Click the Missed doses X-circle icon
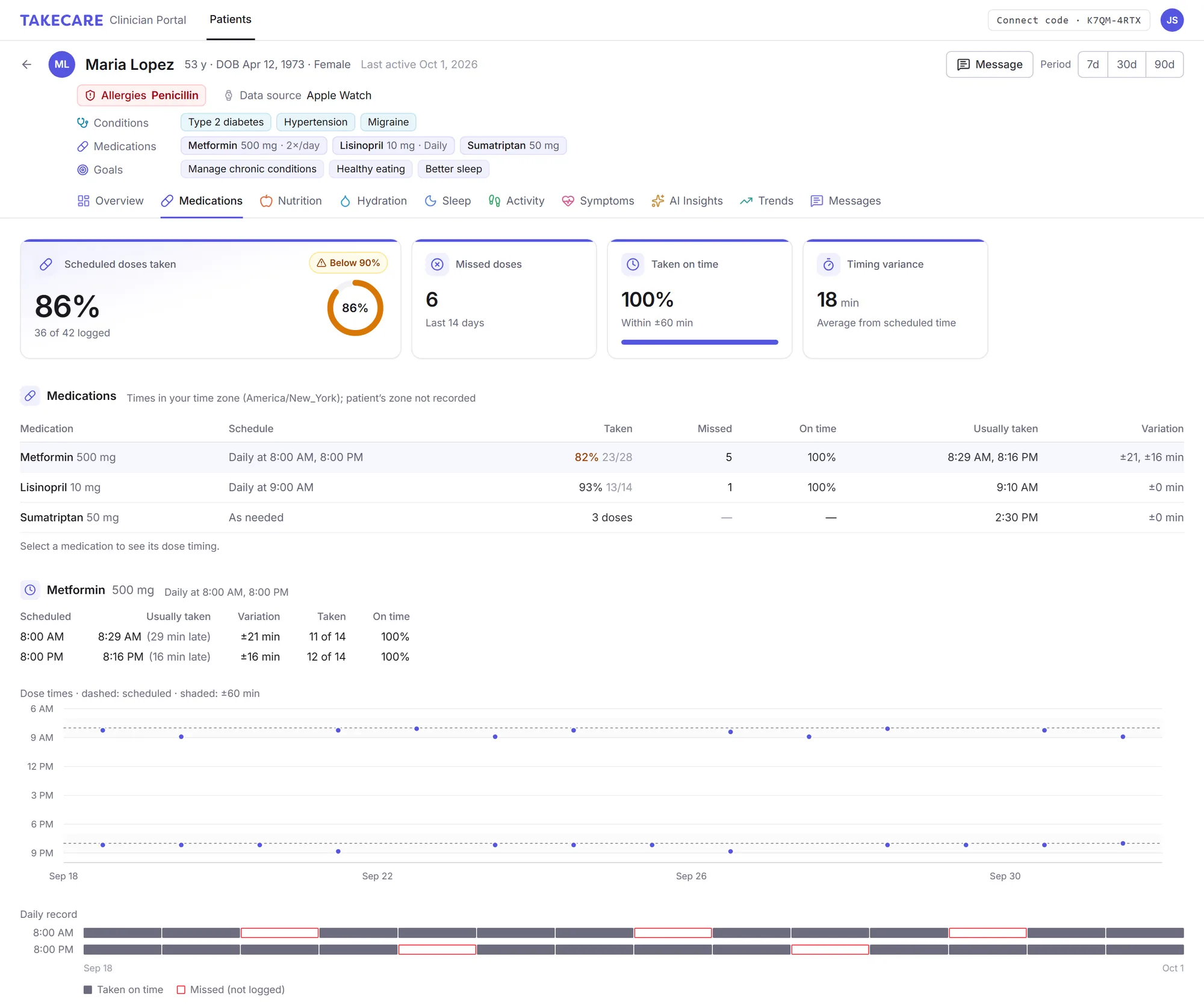 pyautogui.click(x=437, y=264)
